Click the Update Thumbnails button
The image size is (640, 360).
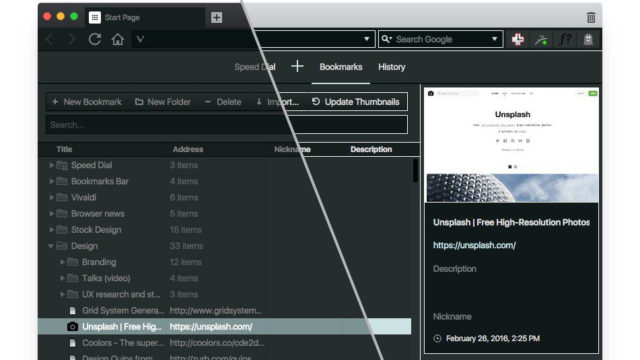point(356,102)
